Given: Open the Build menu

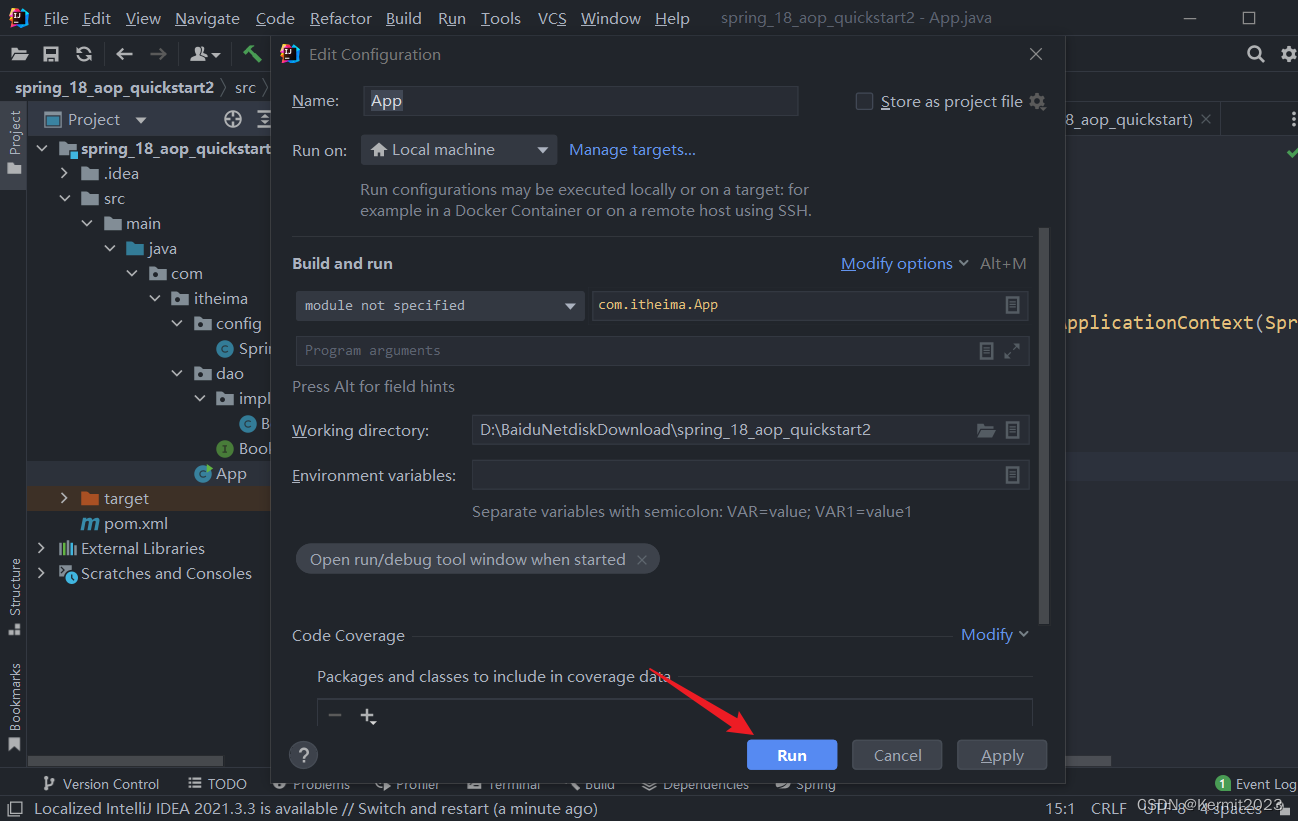Looking at the screenshot, I should tap(403, 18).
